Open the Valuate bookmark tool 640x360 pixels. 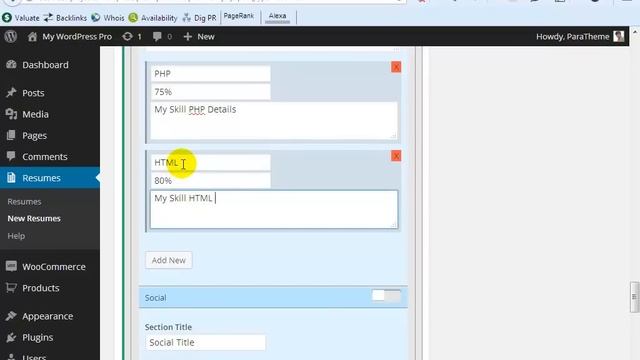click(21, 18)
